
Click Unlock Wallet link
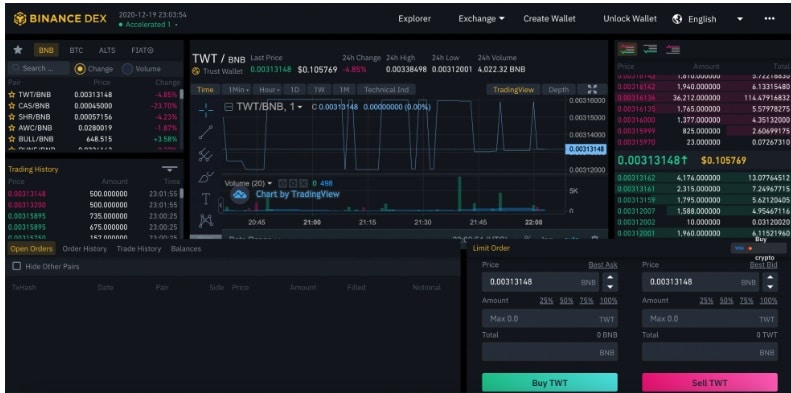click(630, 19)
